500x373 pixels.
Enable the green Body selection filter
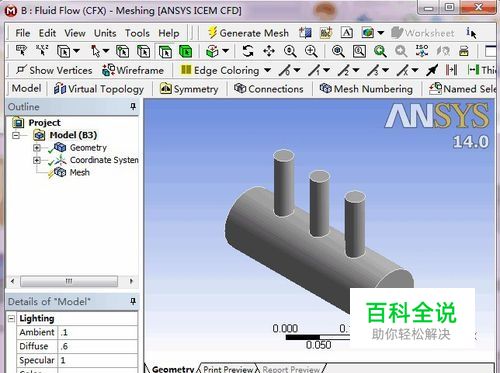[x=186, y=52]
